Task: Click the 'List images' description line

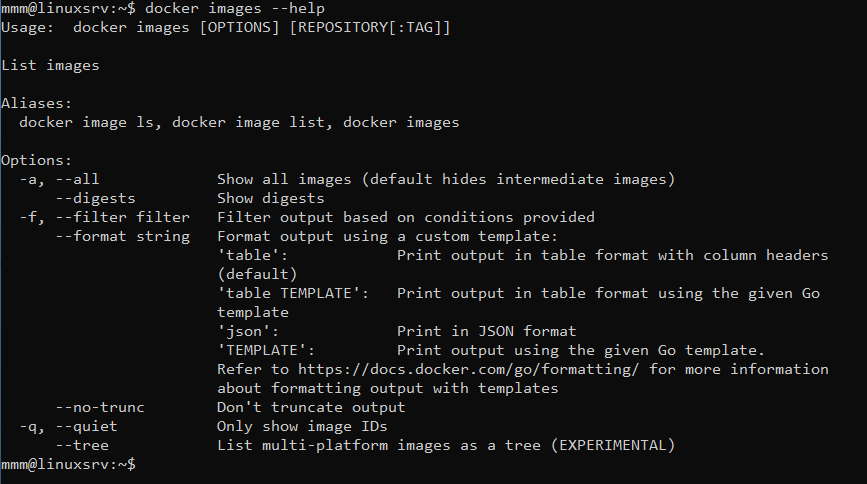Action: coord(50,66)
